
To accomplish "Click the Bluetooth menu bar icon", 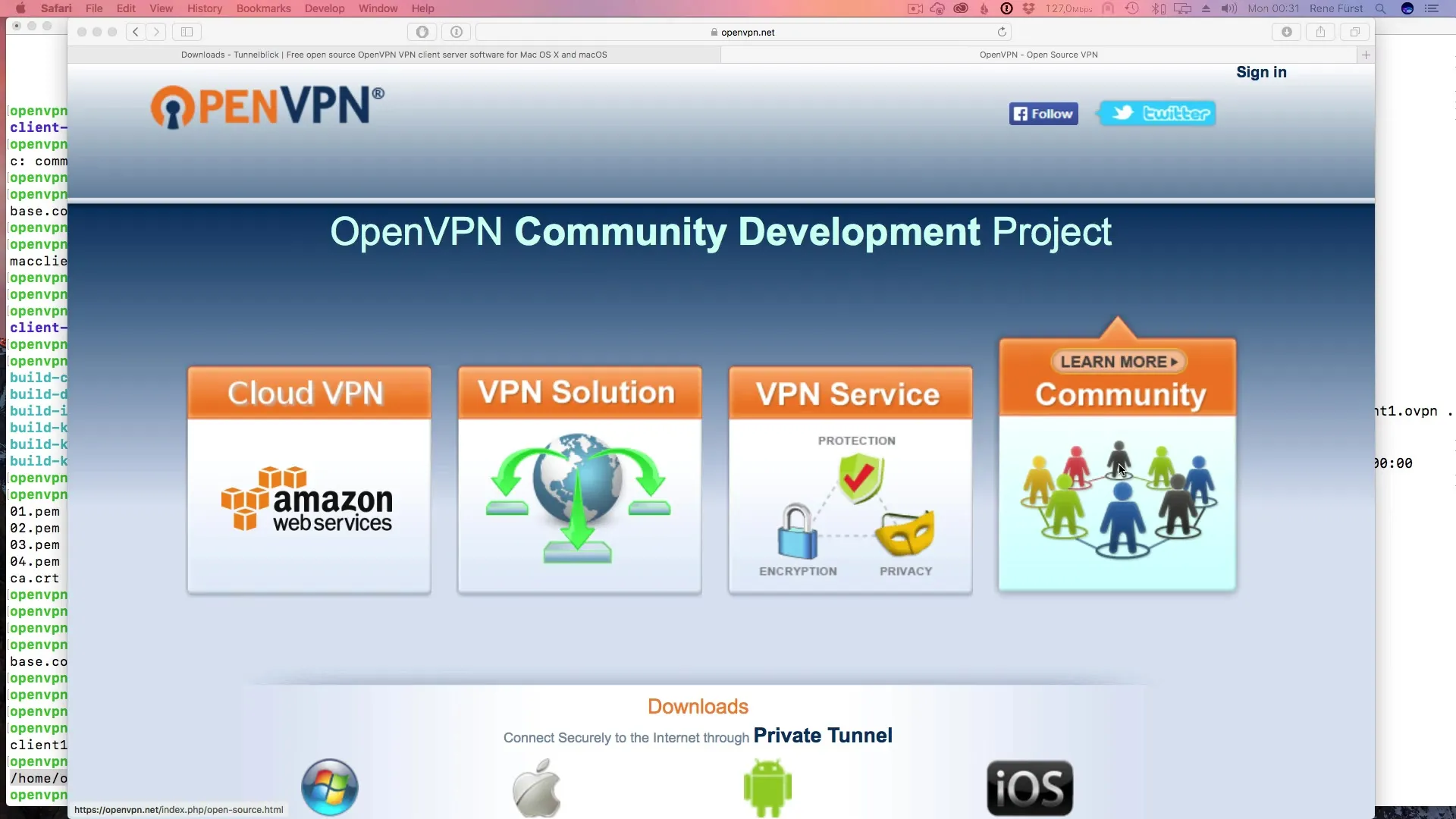I will (x=1159, y=8).
